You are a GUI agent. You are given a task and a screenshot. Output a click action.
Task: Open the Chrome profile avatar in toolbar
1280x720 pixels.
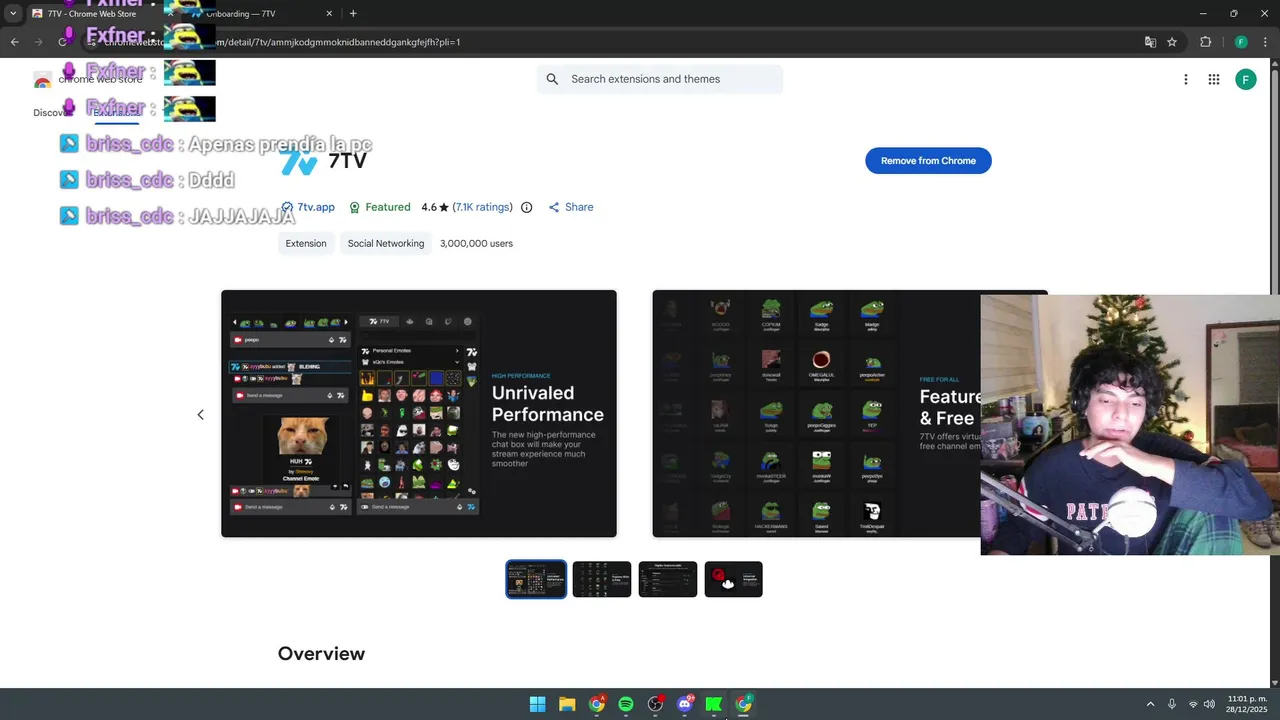[1241, 42]
